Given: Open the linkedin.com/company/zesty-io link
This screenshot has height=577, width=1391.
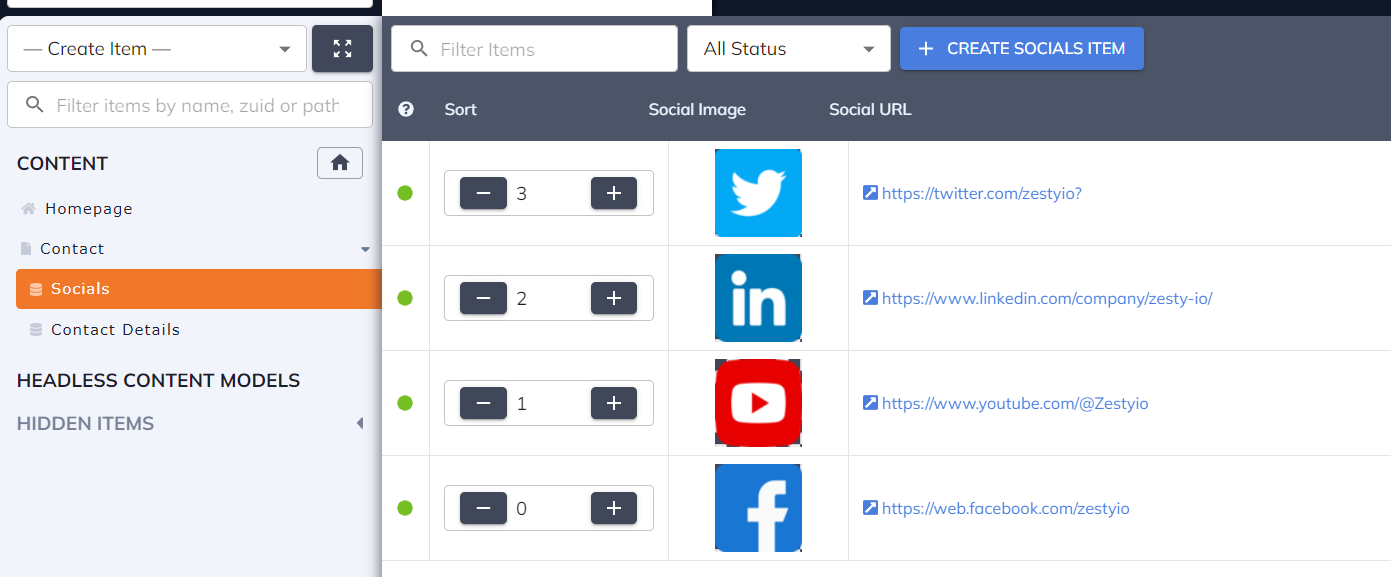Looking at the screenshot, I should pos(1047,298).
